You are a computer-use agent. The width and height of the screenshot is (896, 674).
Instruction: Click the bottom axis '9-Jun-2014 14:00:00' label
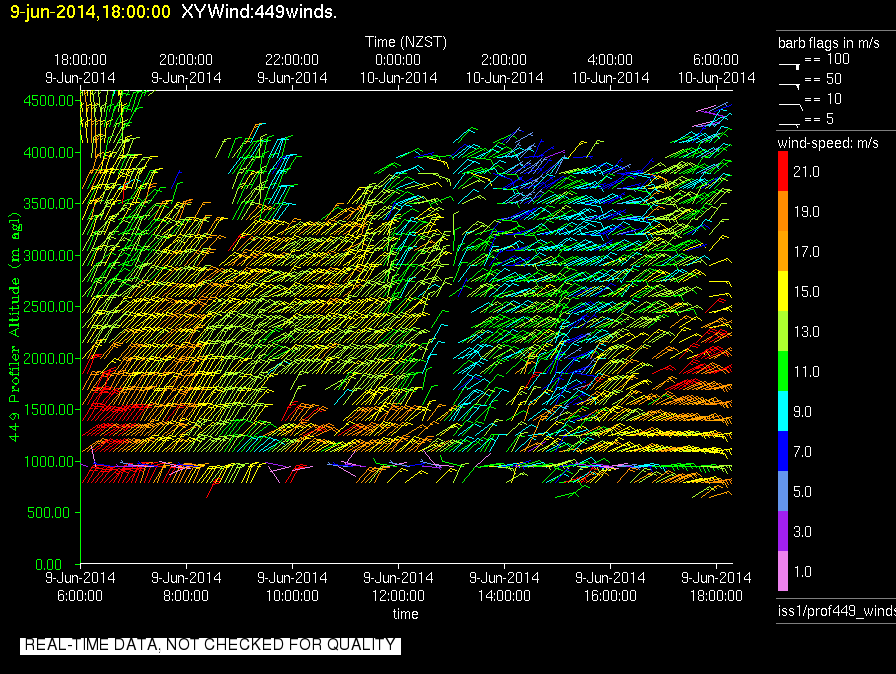(504, 587)
